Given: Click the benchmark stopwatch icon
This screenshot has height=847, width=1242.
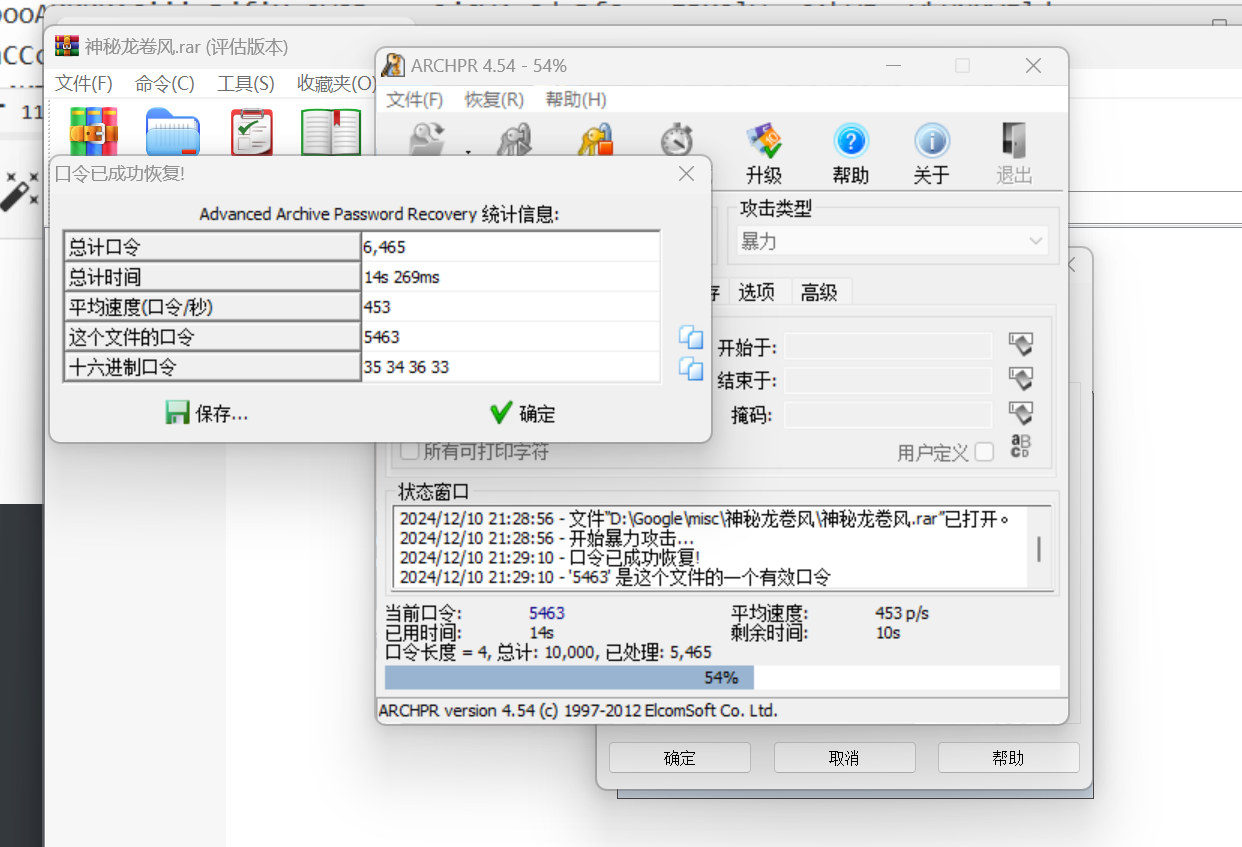Looking at the screenshot, I should pos(677,140).
